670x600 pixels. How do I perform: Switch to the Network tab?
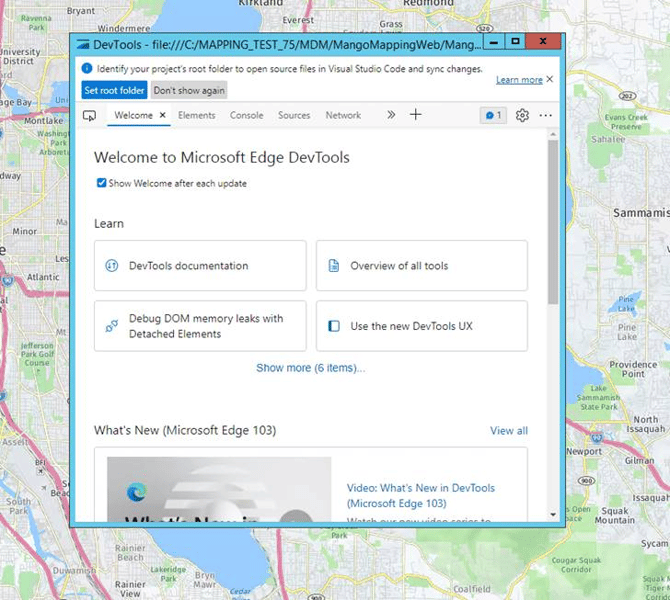tap(343, 115)
